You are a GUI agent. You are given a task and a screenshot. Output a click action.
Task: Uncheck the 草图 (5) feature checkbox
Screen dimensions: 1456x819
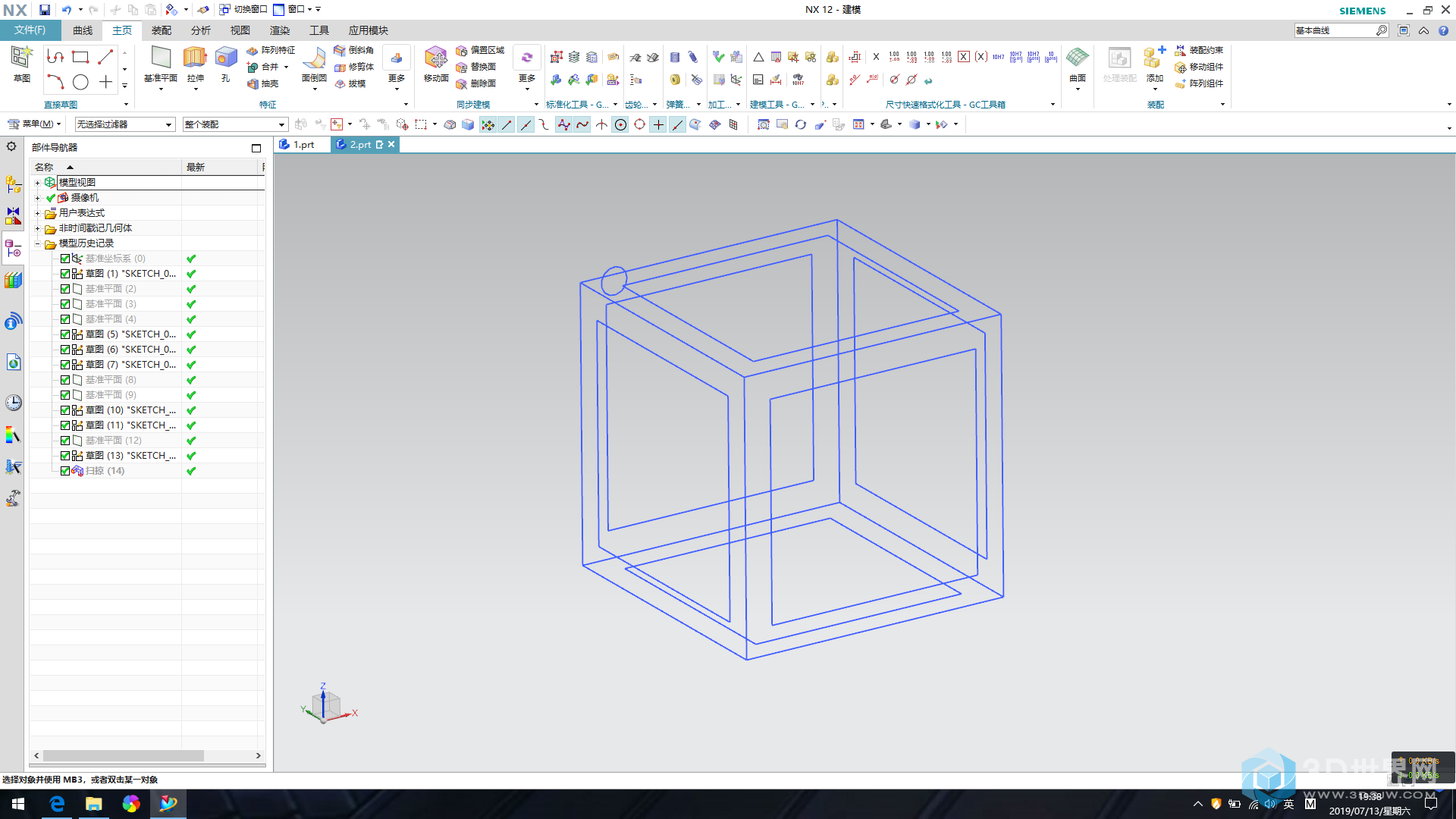point(65,334)
